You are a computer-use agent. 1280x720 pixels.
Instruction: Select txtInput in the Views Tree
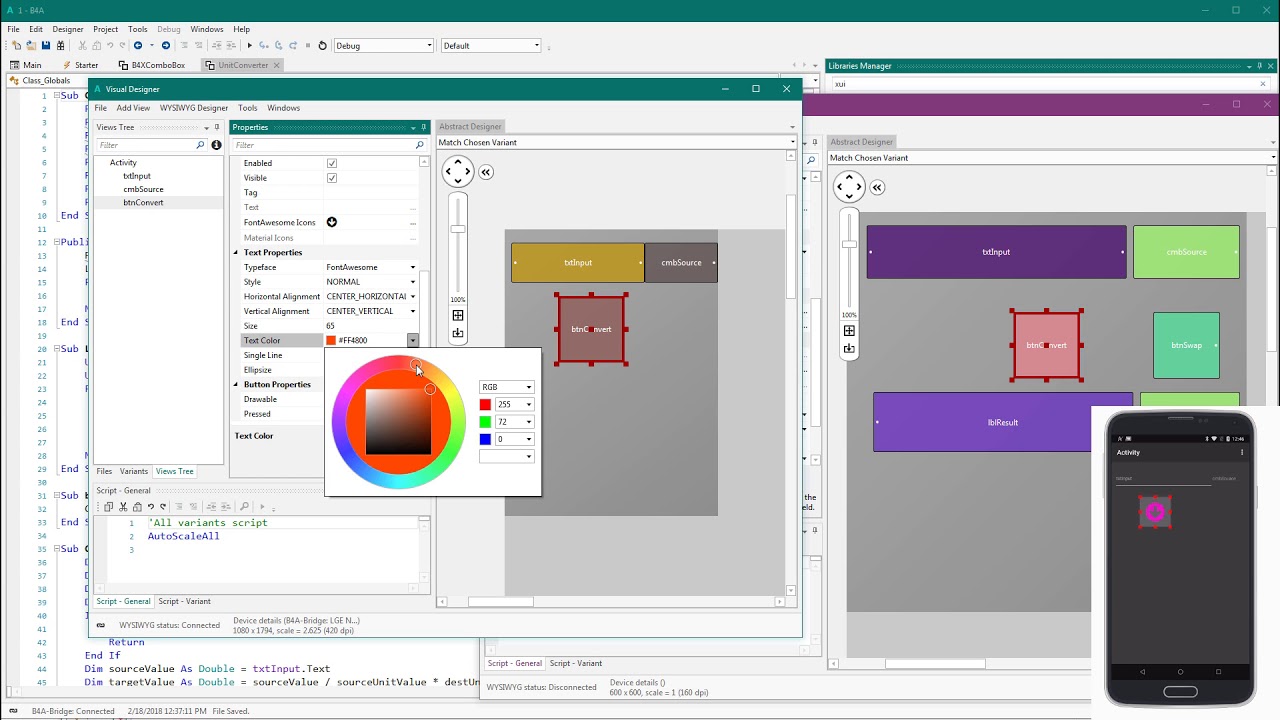(137, 176)
